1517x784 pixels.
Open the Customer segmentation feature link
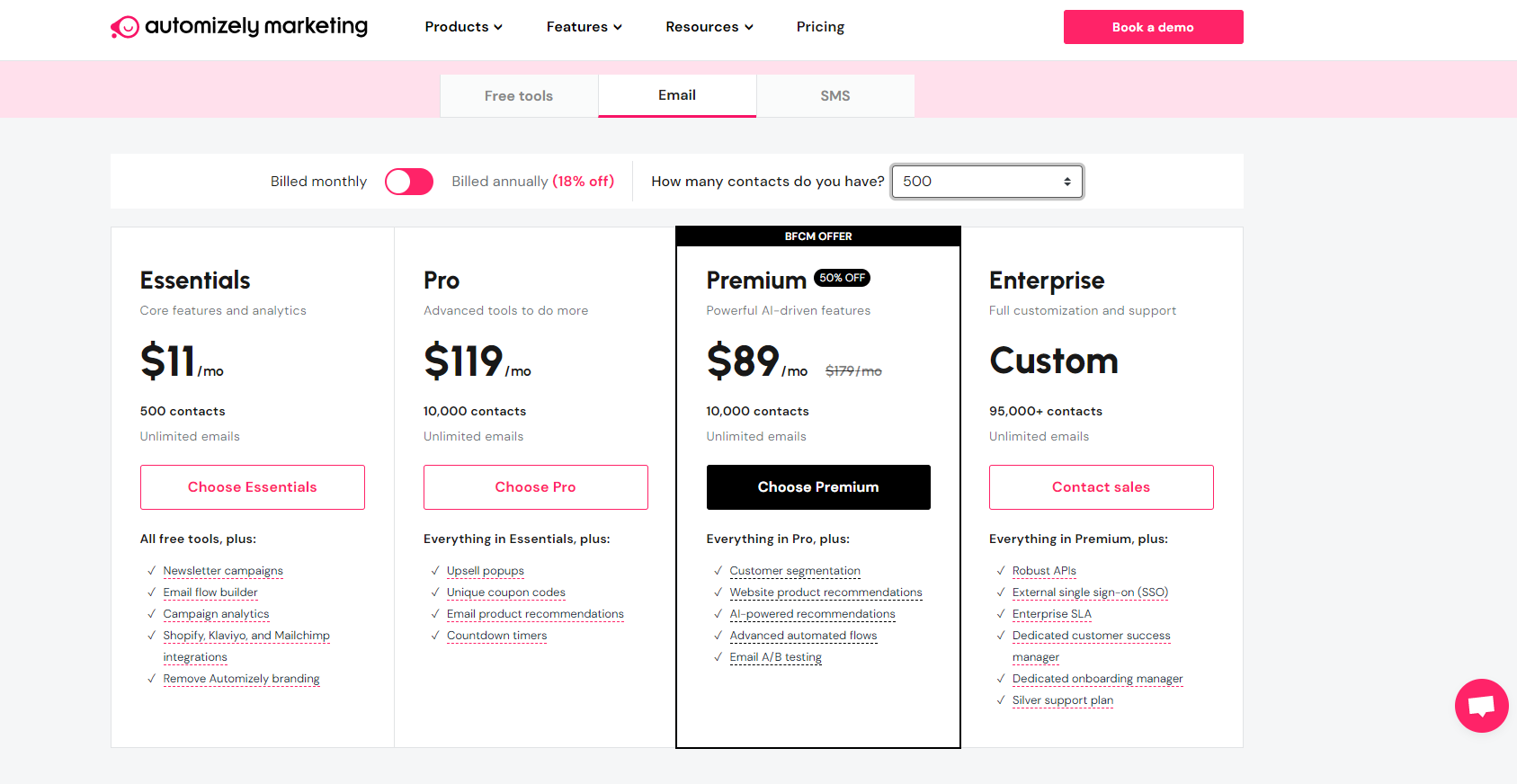click(795, 571)
